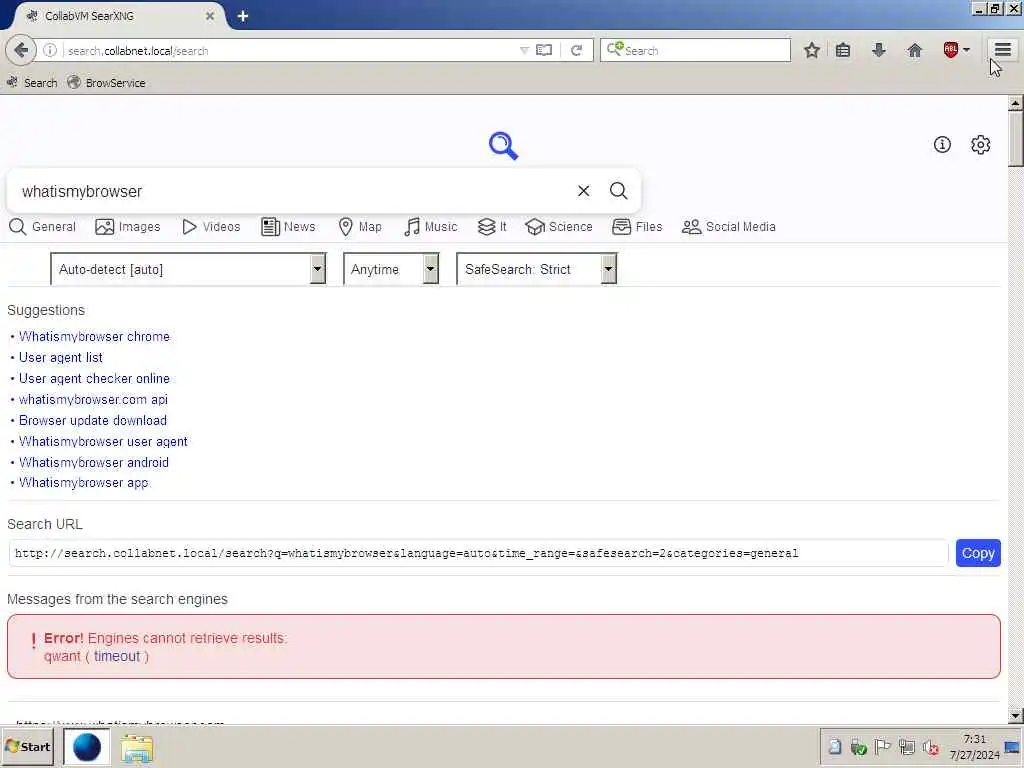This screenshot has width=1024, height=768.
Task: Click the browser toolbar Search field
Action: (695, 50)
